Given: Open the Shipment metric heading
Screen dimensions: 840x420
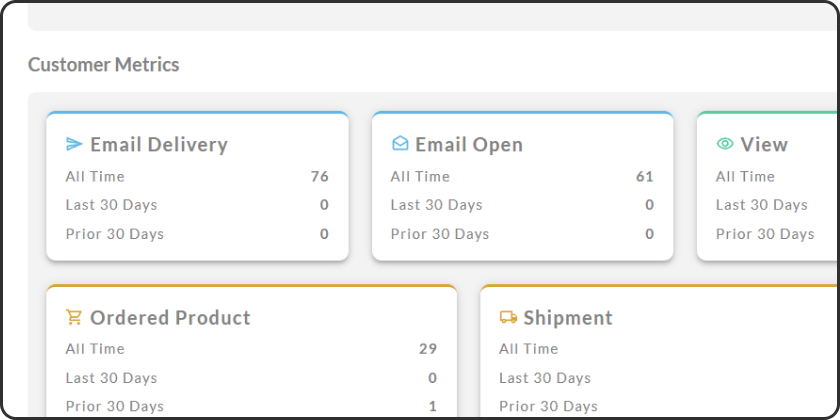Looking at the screenshot, I should [568, 318].
